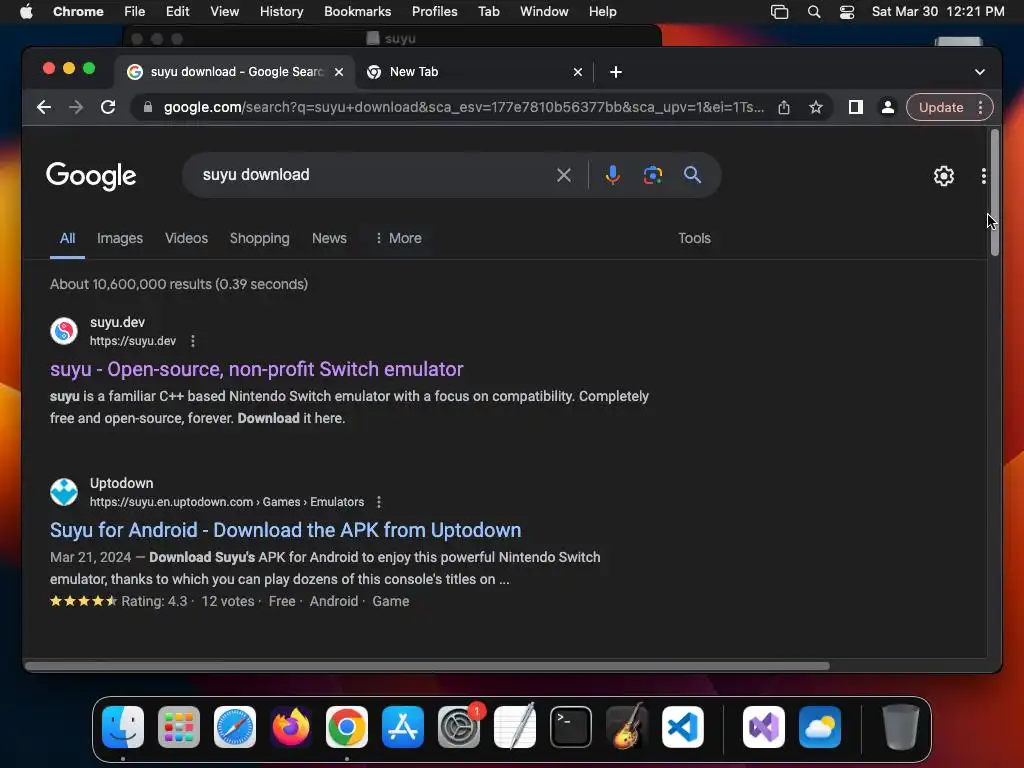The image size is (1024, 768).
Task: Open Spotlight search in menu bar
Action: 814,12
